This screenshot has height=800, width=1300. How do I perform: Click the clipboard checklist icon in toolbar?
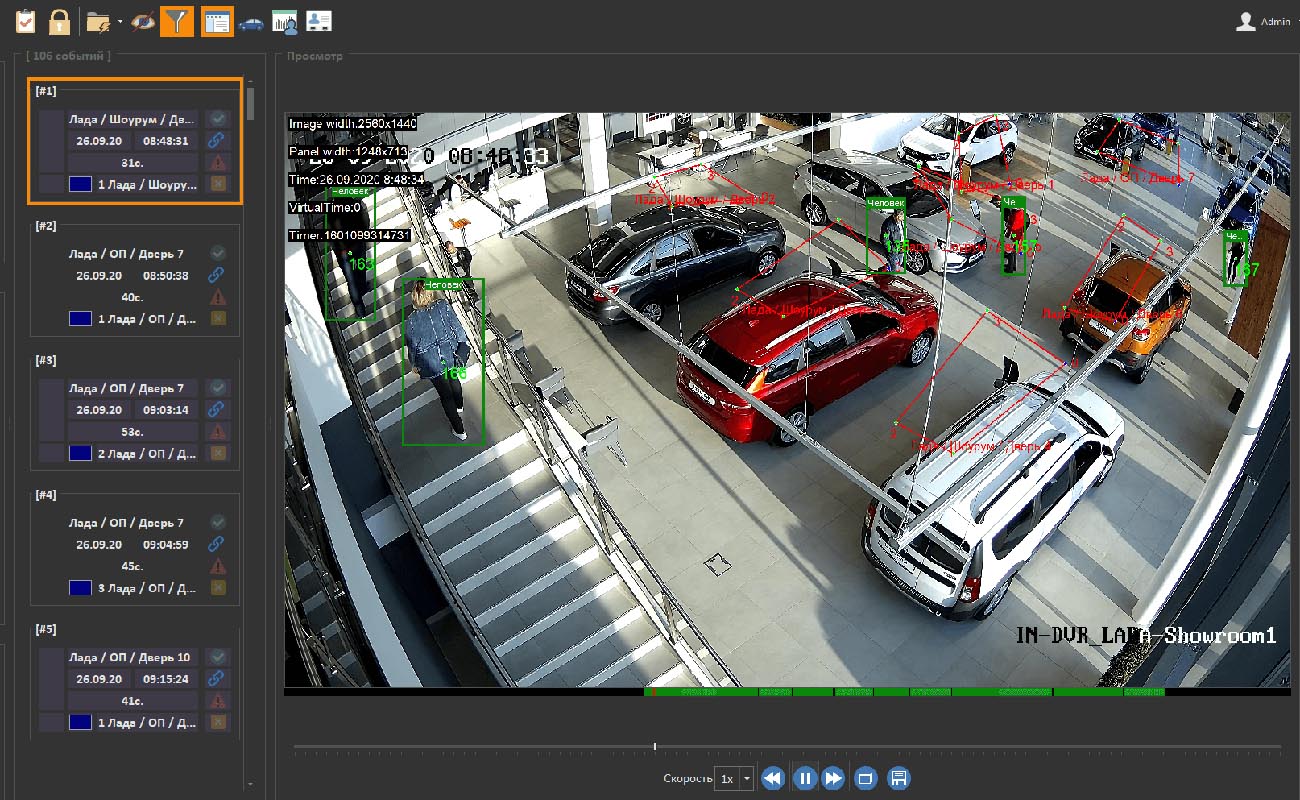(26, 20)
